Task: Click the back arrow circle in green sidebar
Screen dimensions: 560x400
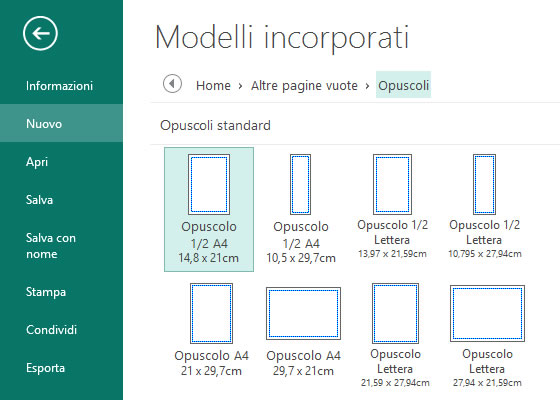Action: tap(40, 33)
